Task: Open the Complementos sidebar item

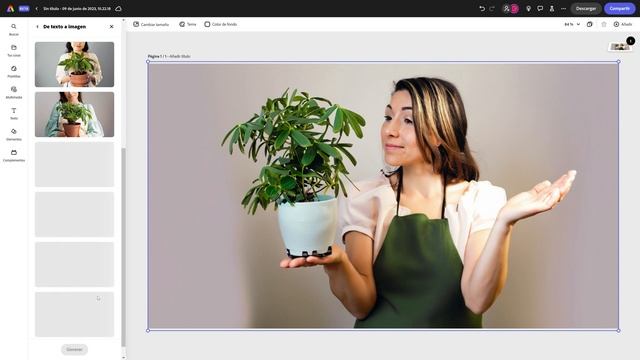Action: (x=14, y=156)
